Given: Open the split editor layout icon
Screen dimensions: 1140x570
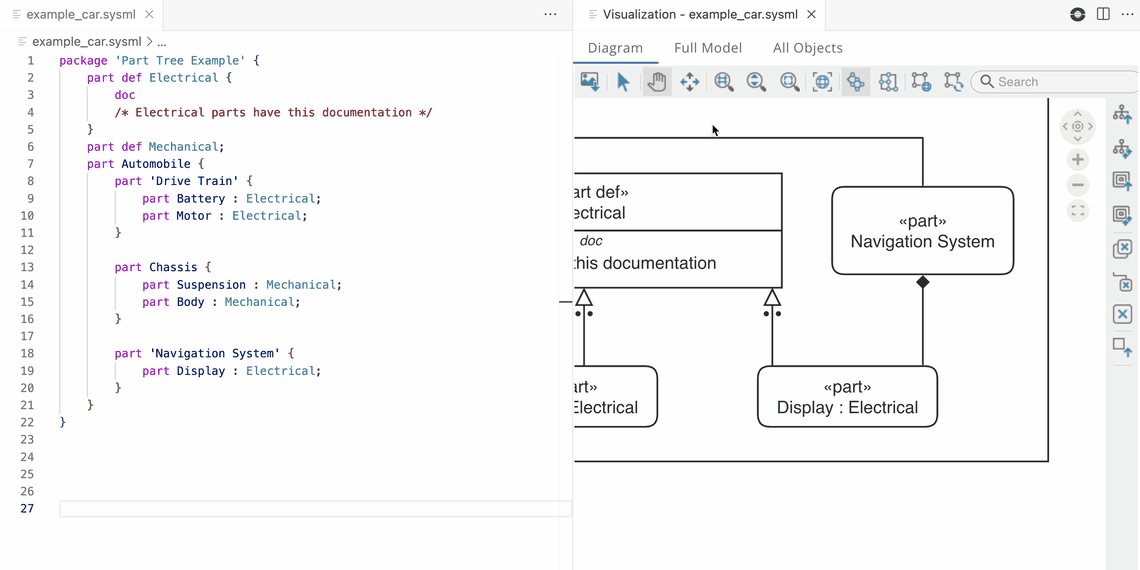Looking at the screenshot, I should 1103,14.
